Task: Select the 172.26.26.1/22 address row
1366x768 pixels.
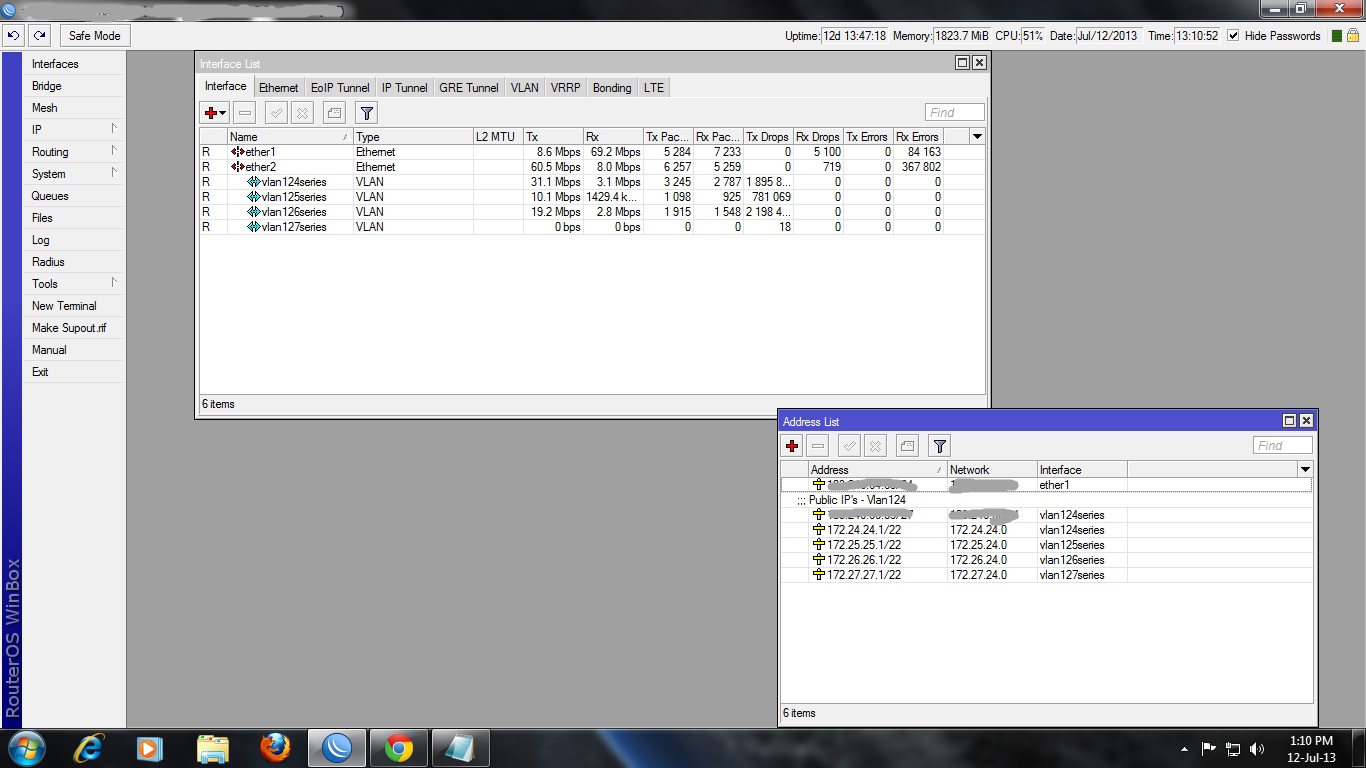Action: point(1046,560)
